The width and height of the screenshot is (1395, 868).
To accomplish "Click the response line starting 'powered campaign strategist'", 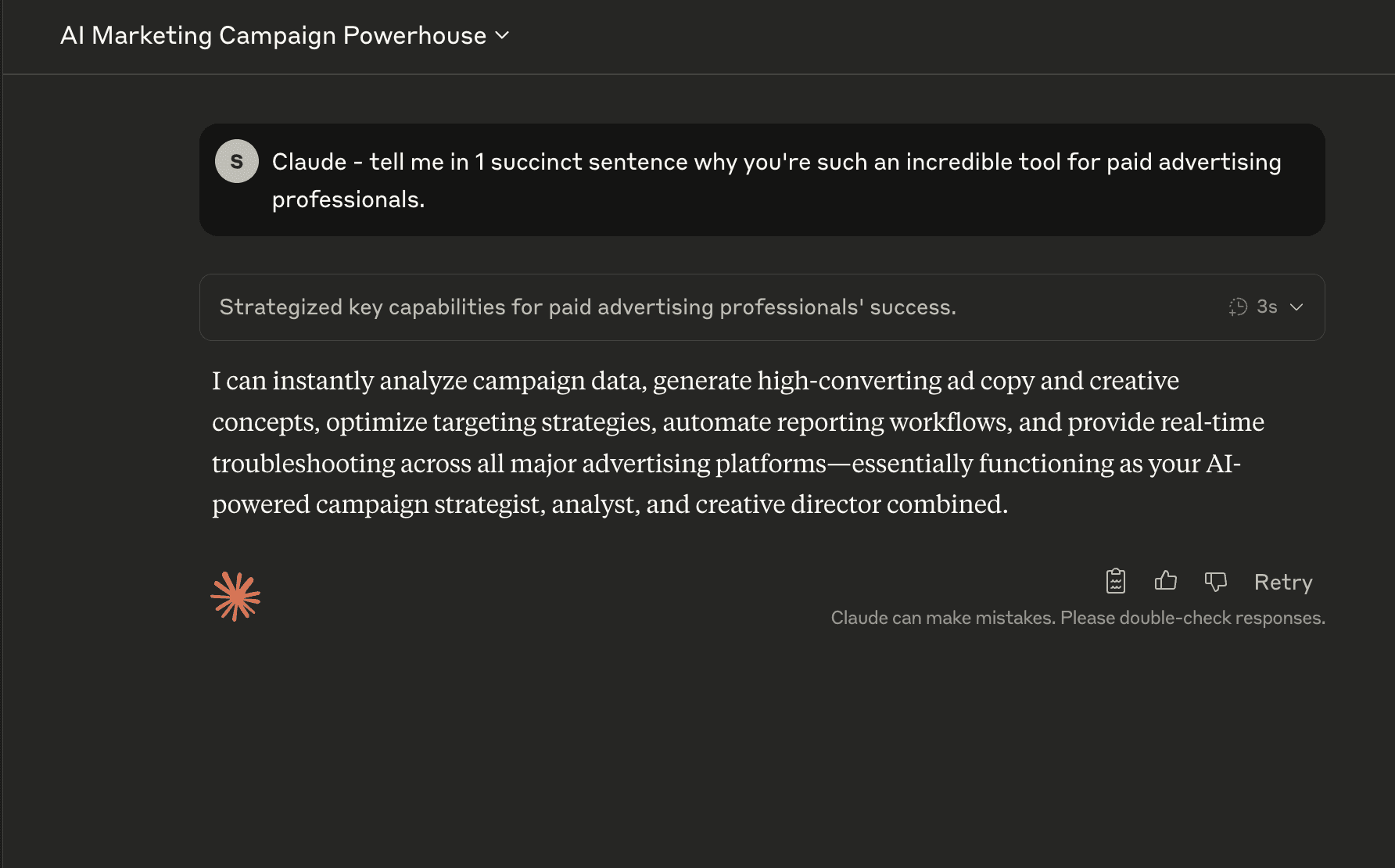I will point(609,504).
